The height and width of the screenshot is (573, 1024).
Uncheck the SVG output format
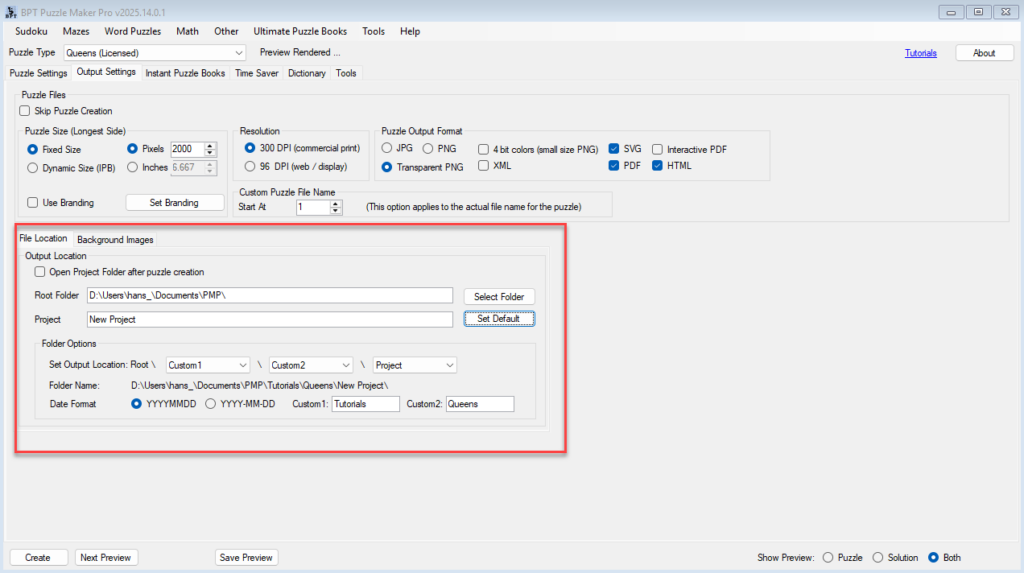614,149
